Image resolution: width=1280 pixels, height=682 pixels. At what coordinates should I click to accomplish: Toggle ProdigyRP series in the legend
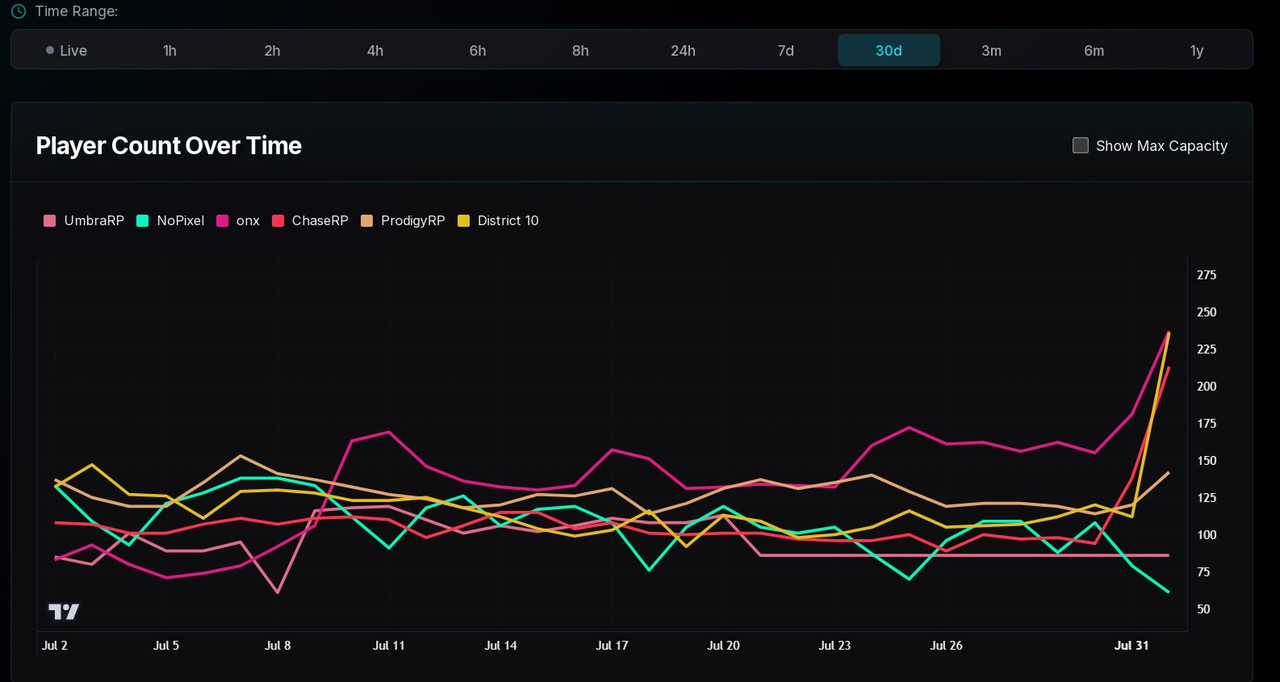[x=402, y=220]
